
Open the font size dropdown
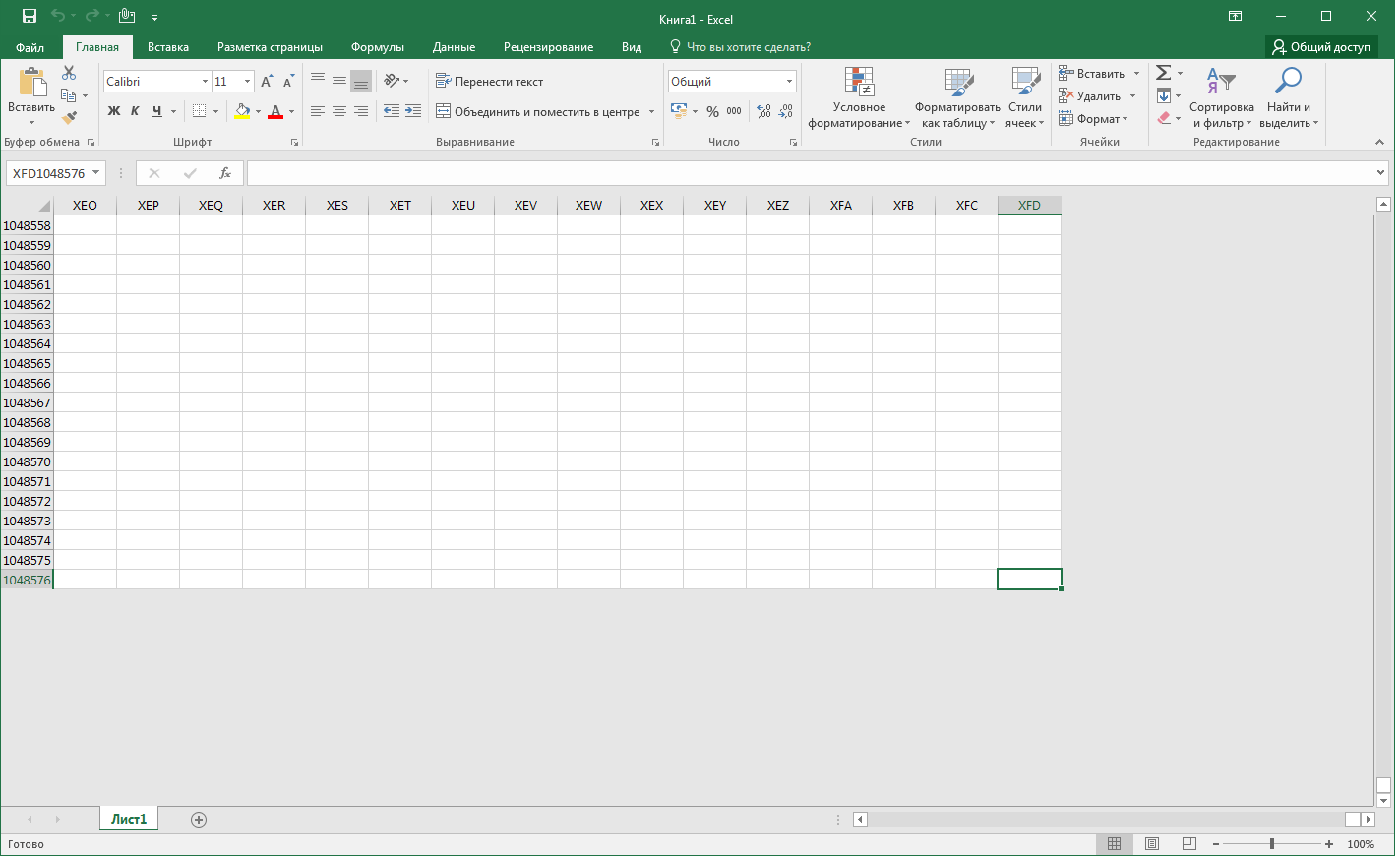coord(247,81)
